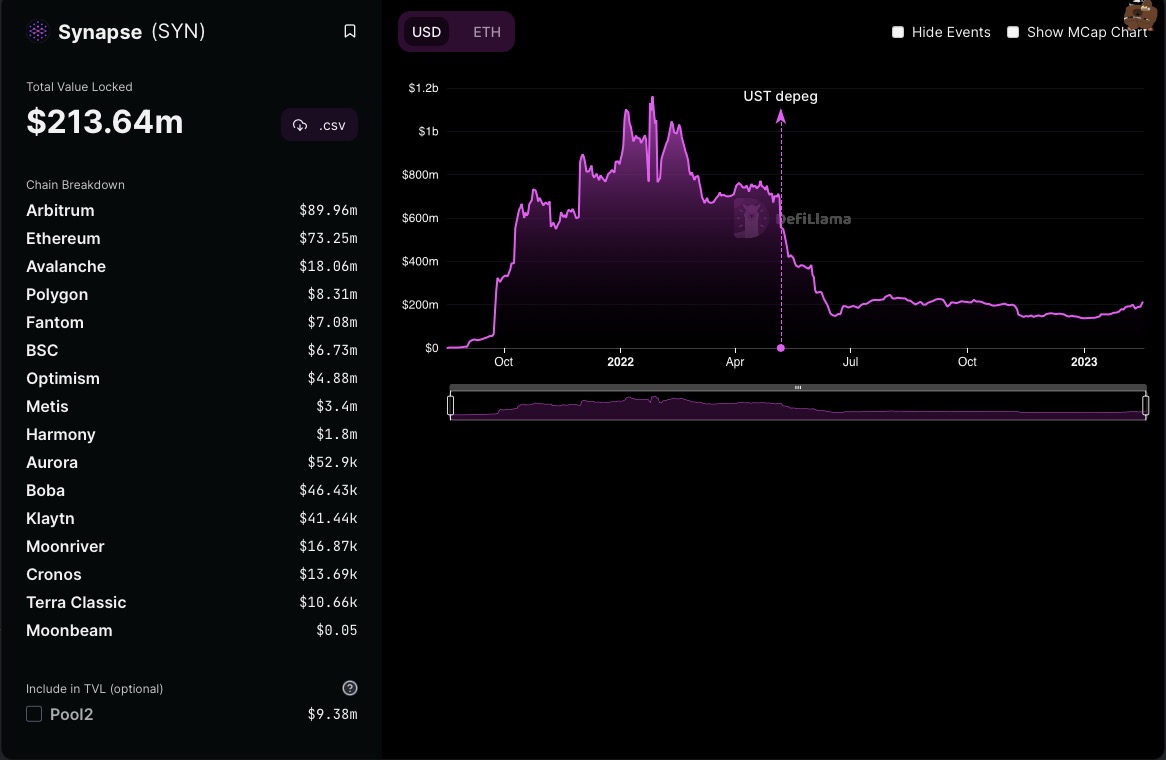Select the Cronos chain row

[192, 575]
